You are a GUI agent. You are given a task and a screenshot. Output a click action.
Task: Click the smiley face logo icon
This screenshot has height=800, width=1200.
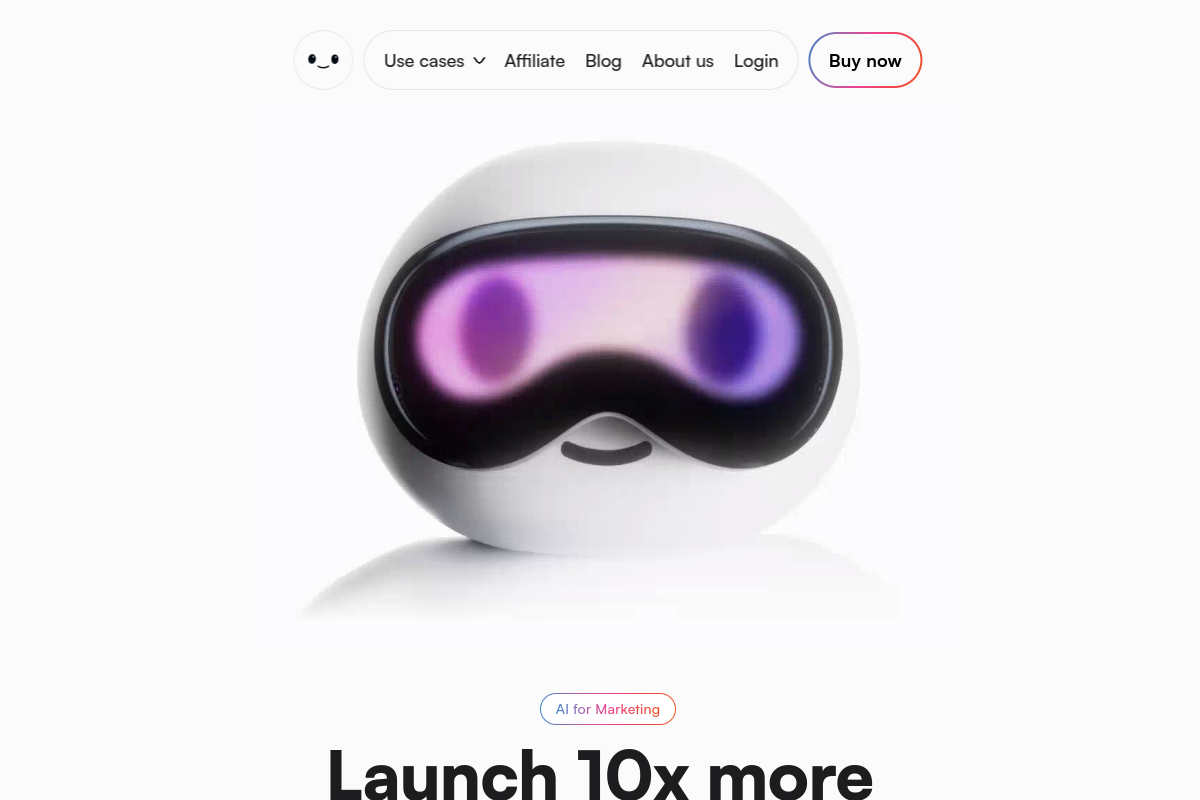pyautogui.click(x=323, y=60)
